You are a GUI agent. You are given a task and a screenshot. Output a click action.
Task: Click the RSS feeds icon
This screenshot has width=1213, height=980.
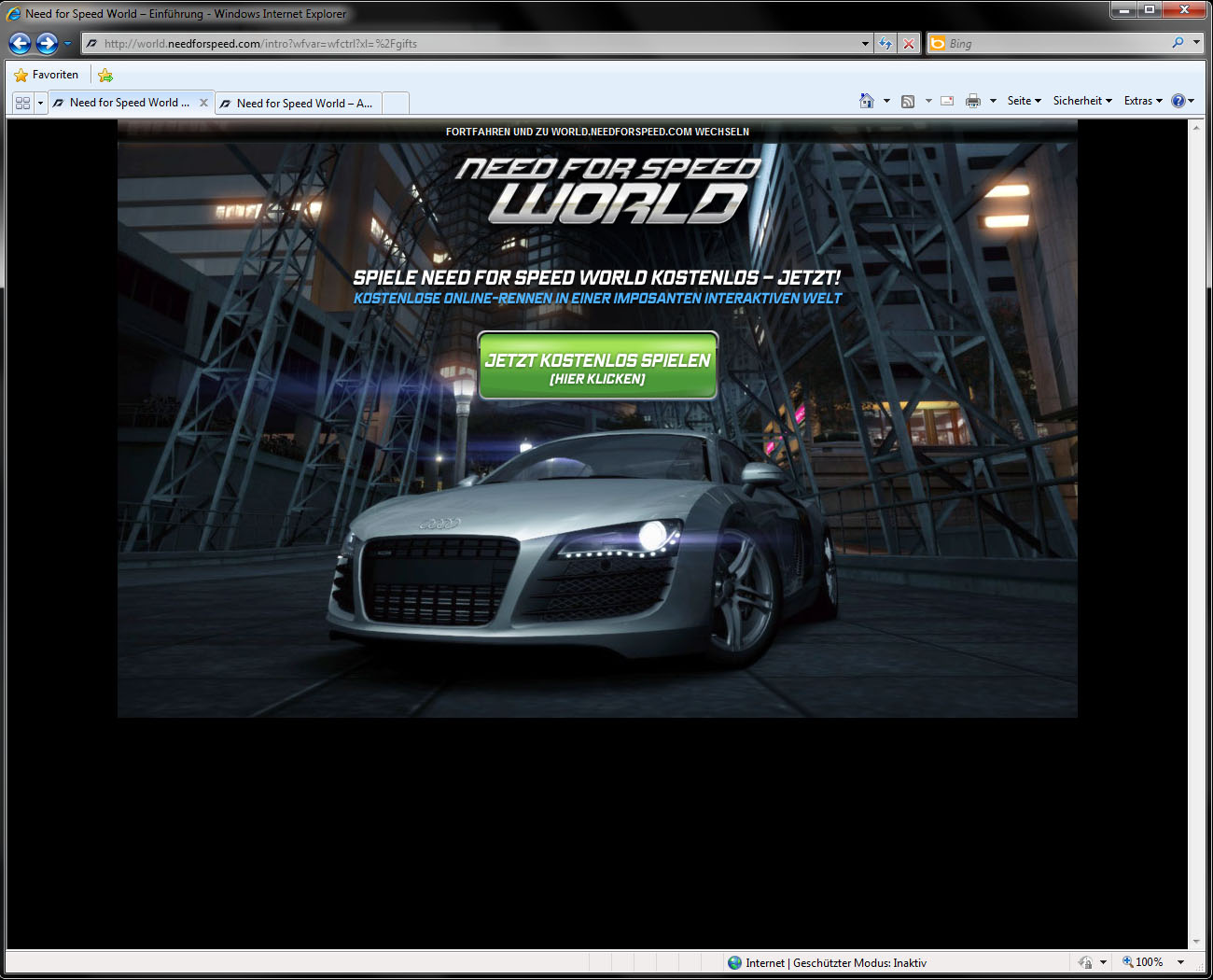[908, 101]
